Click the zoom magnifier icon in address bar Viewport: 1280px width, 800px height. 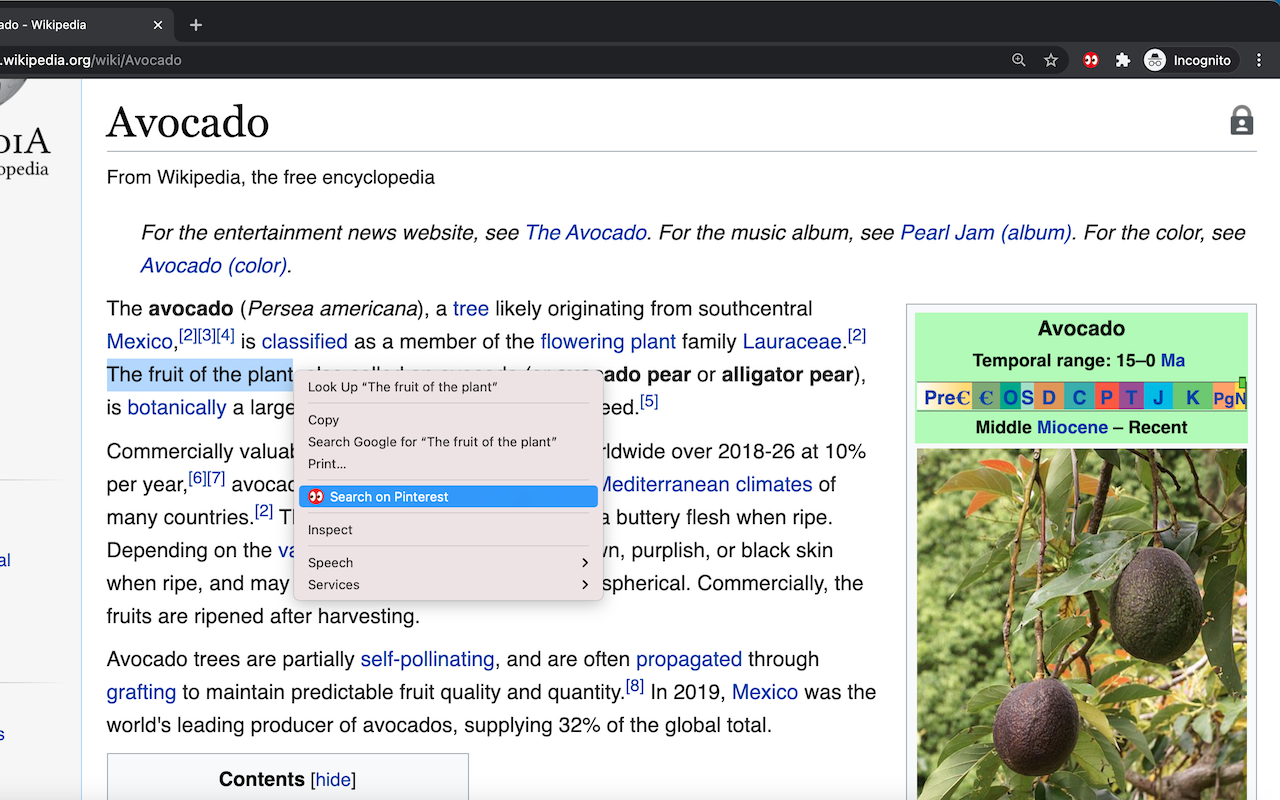1018,60
